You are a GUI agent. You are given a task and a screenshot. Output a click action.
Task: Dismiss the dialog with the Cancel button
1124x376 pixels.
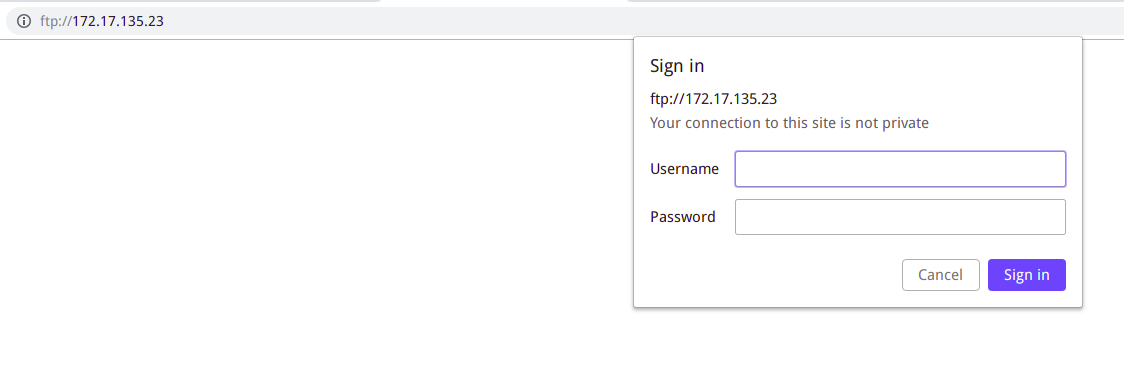[940, 275]
